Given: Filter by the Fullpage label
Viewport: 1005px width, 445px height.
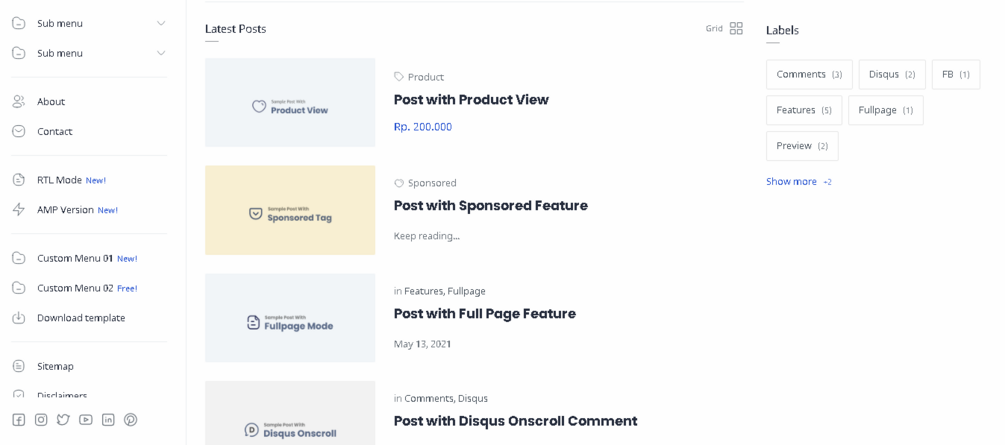Looking at the screenshot, I should [885, 110].
